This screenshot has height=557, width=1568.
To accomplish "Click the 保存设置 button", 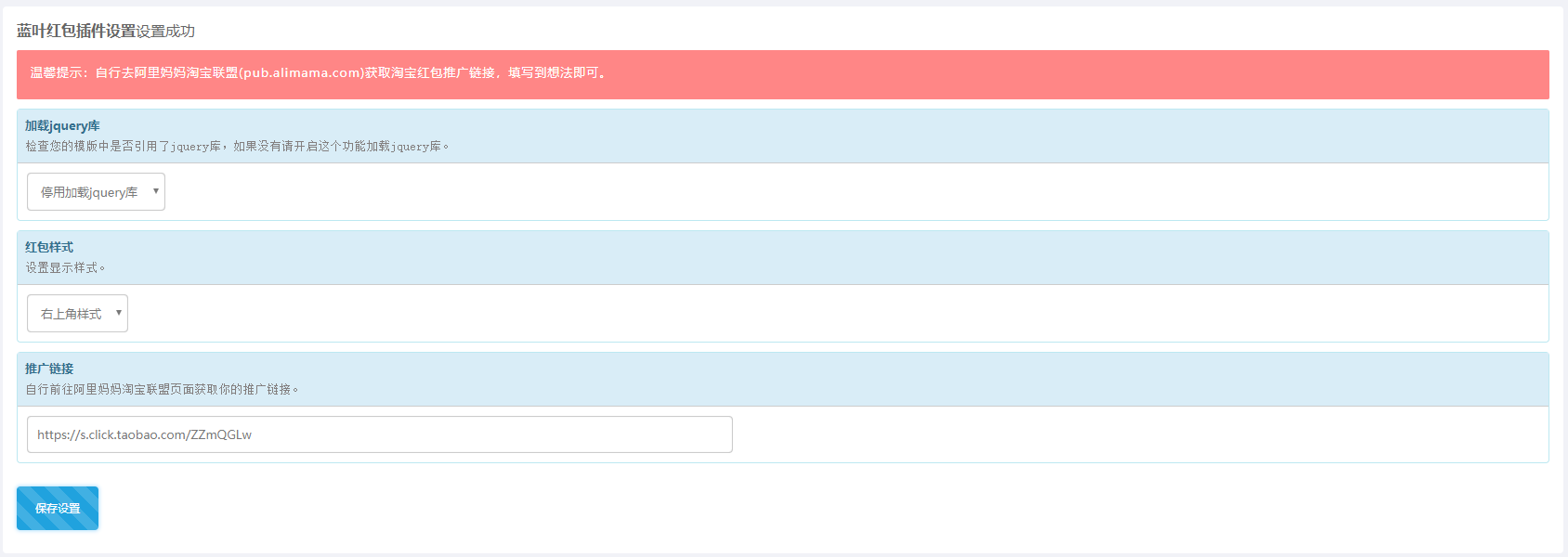I will (58, 509).
